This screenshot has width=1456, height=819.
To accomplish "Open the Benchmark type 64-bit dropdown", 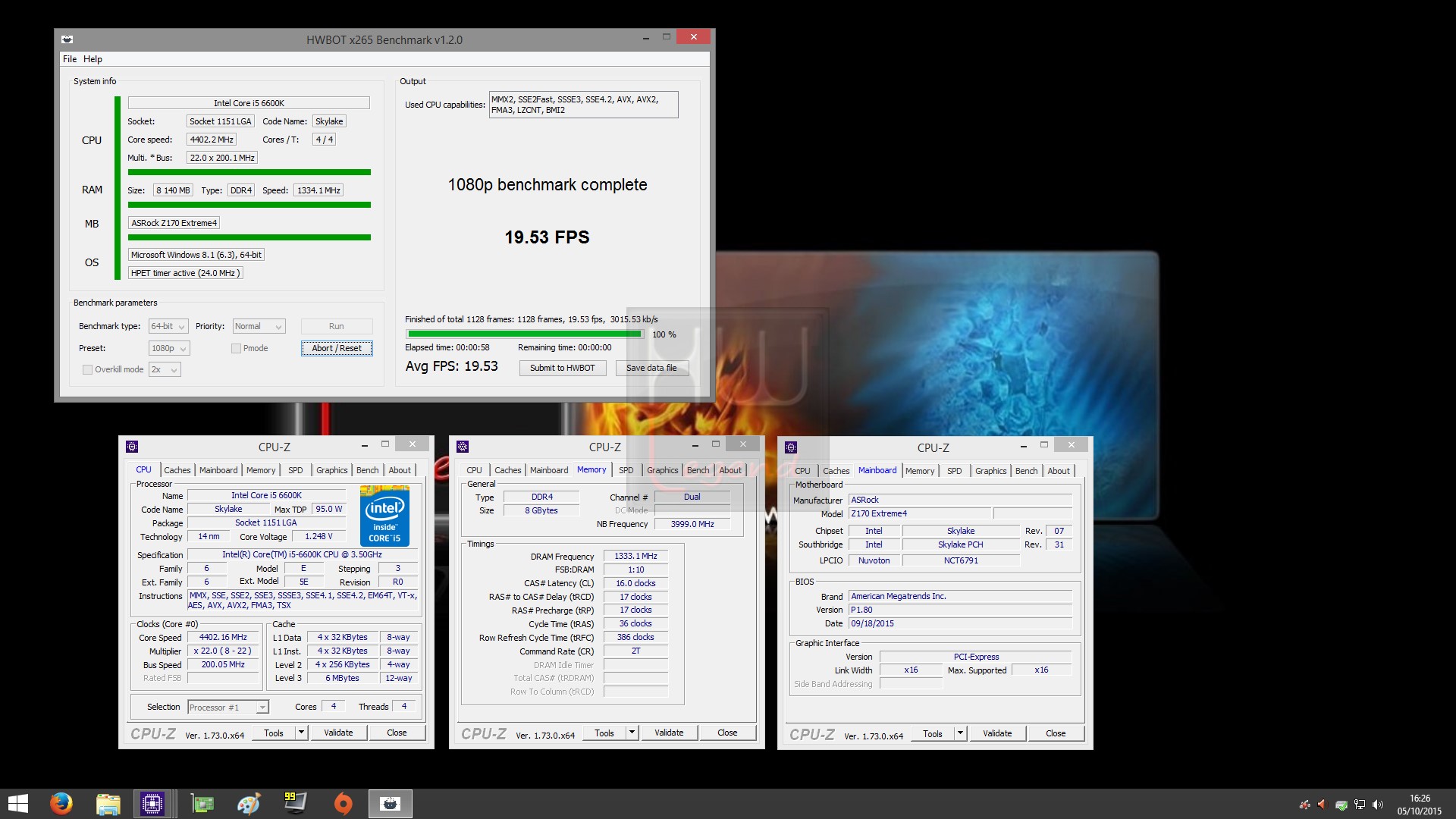I will tap(168, 326).
